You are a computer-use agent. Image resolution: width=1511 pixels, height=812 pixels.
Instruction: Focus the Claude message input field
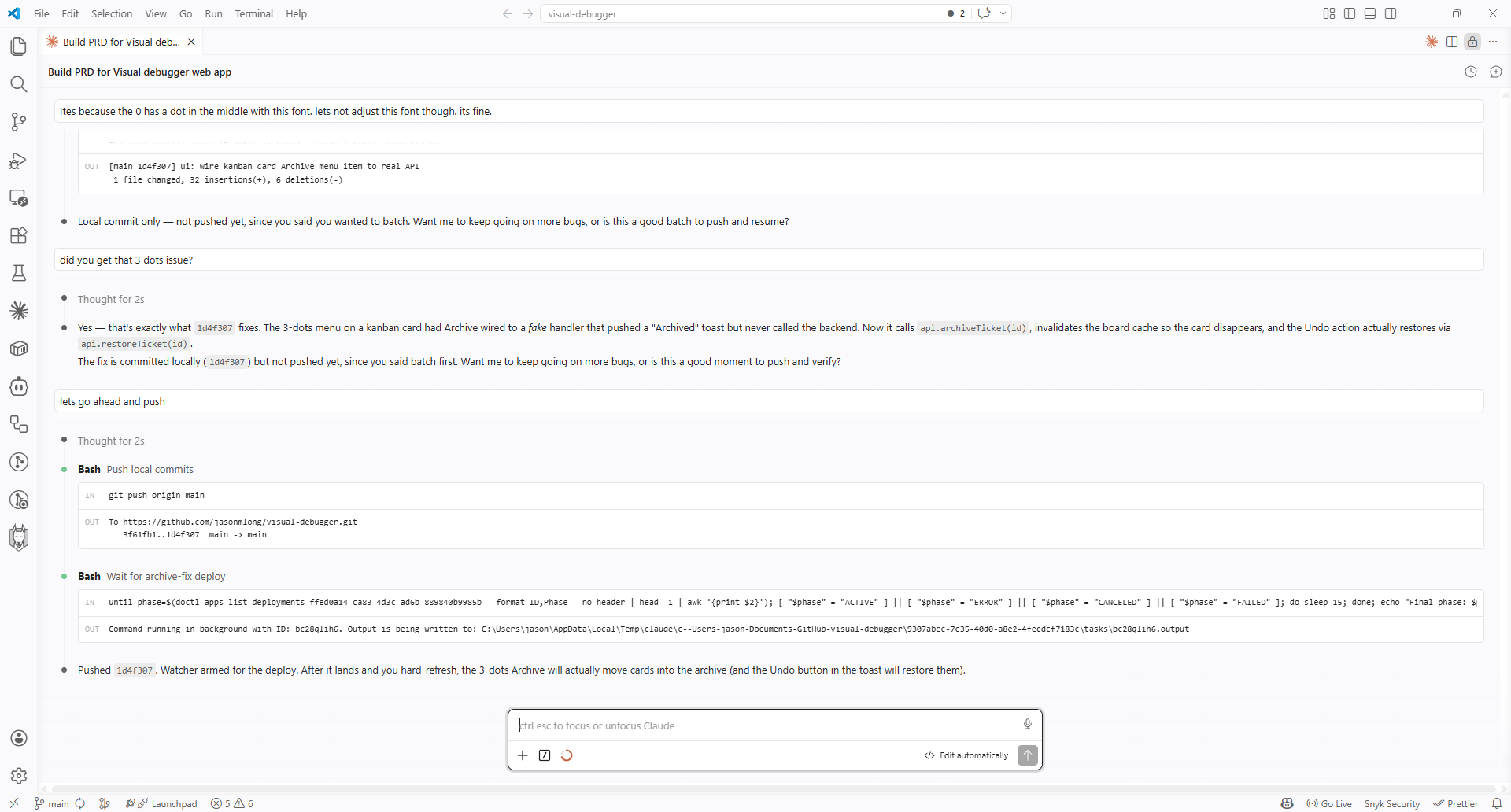coord(767,725)
